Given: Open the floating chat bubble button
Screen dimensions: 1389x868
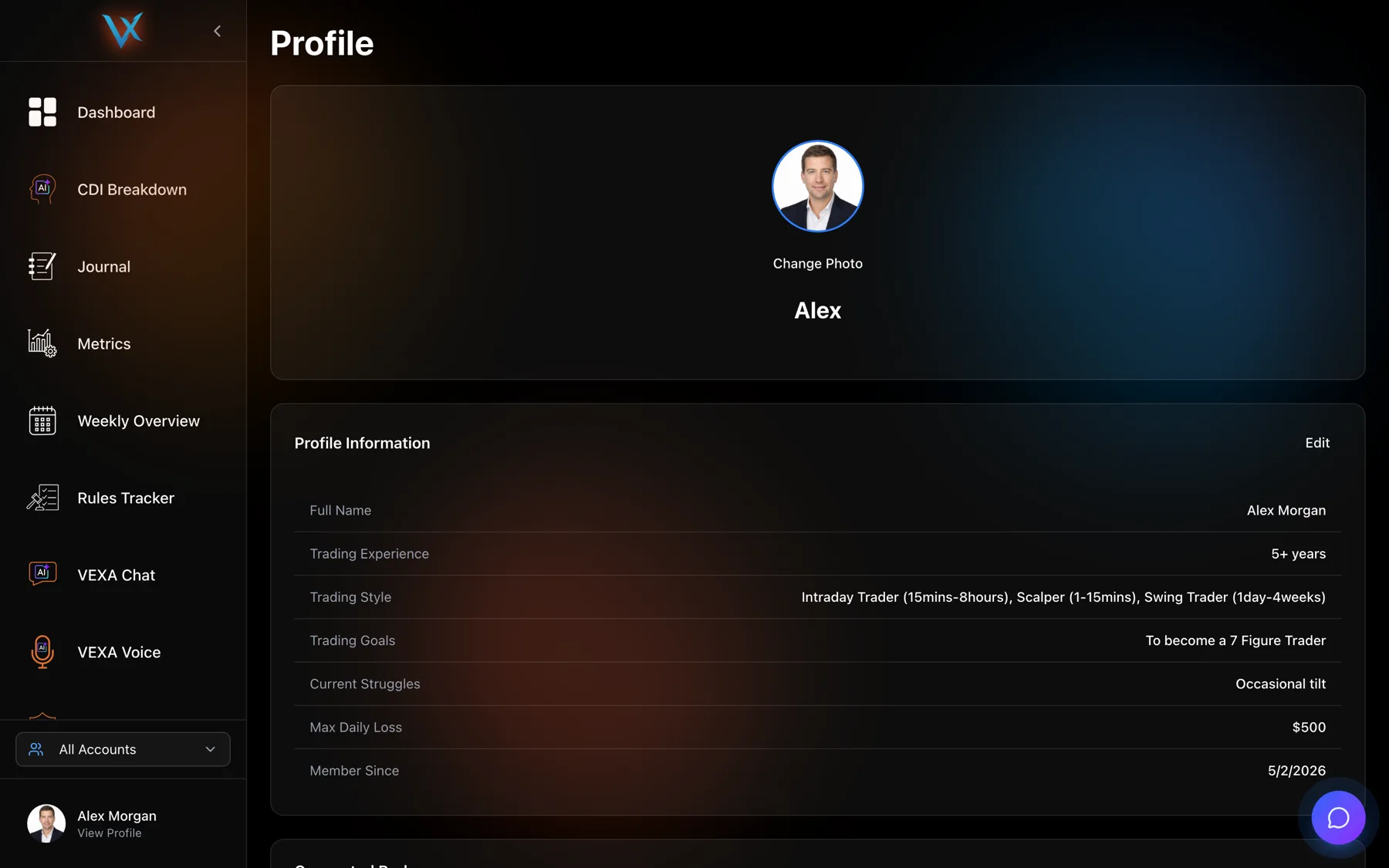Looking at the screenshot, I should pos(1338,818).
